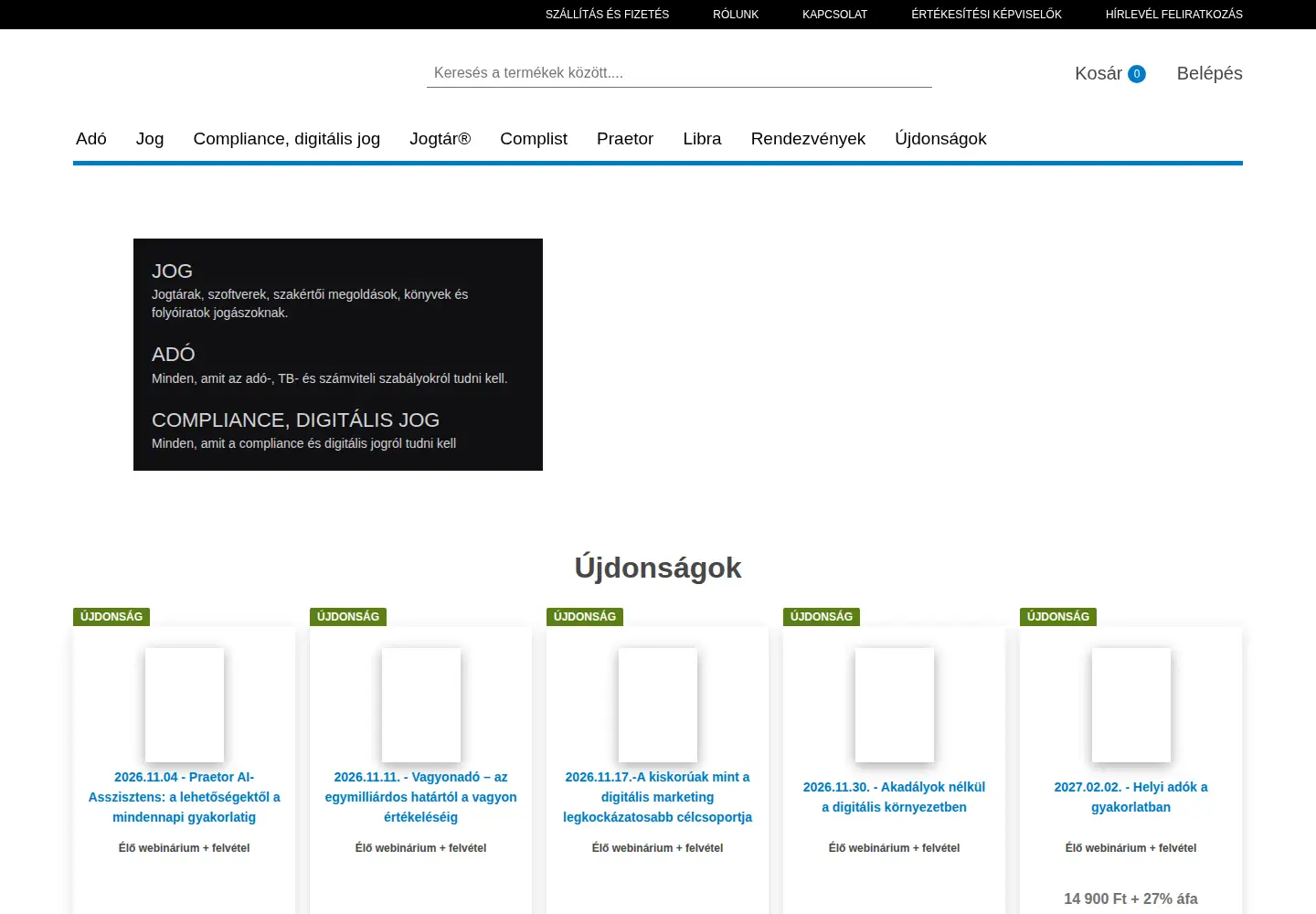The height and width of the screenshot is (914, 1316).
Task: Open Akadályok nélkül webinar title
Action: coord(894,797)
